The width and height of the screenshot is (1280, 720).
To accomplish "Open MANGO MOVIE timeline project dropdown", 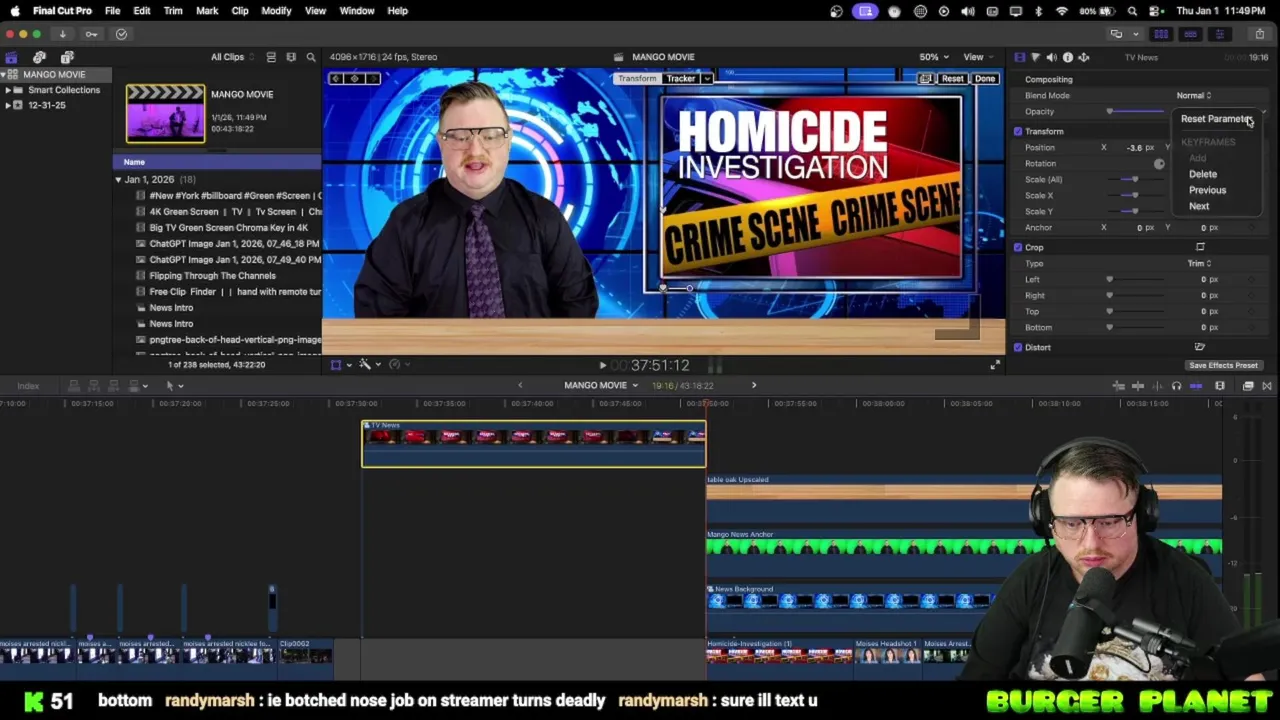I will pos(601,385).
